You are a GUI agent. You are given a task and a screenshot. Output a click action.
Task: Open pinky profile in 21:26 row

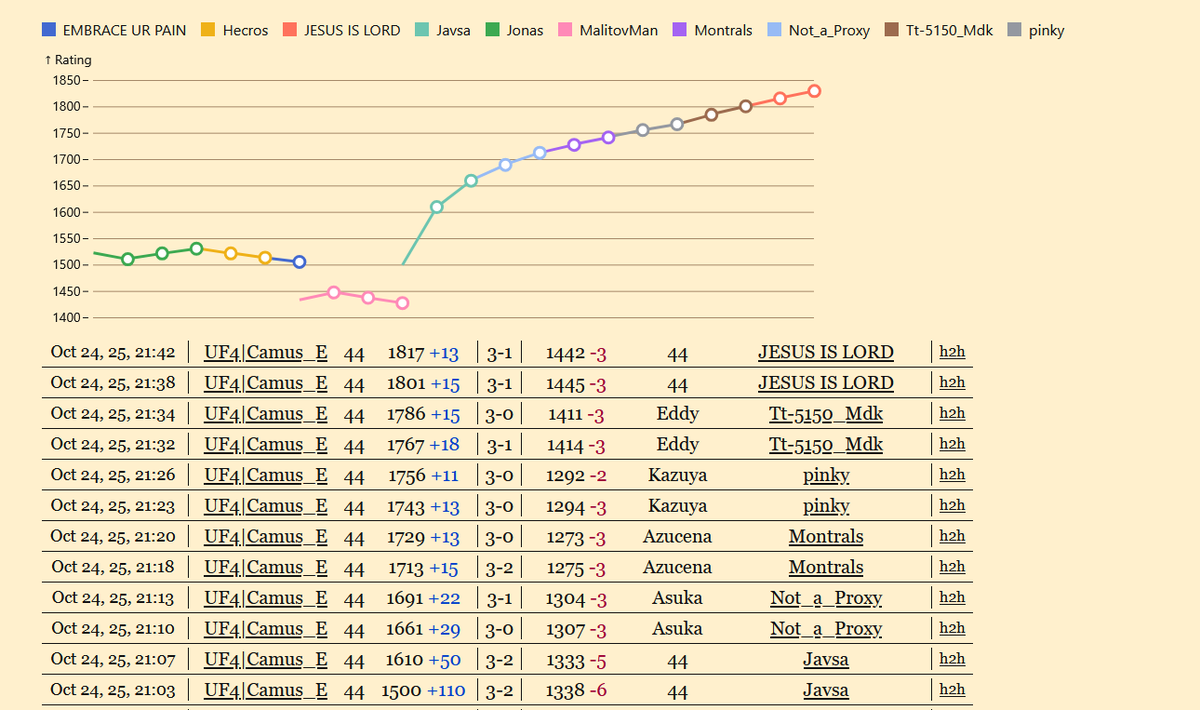pyautogui.click(x=826, y=475)
